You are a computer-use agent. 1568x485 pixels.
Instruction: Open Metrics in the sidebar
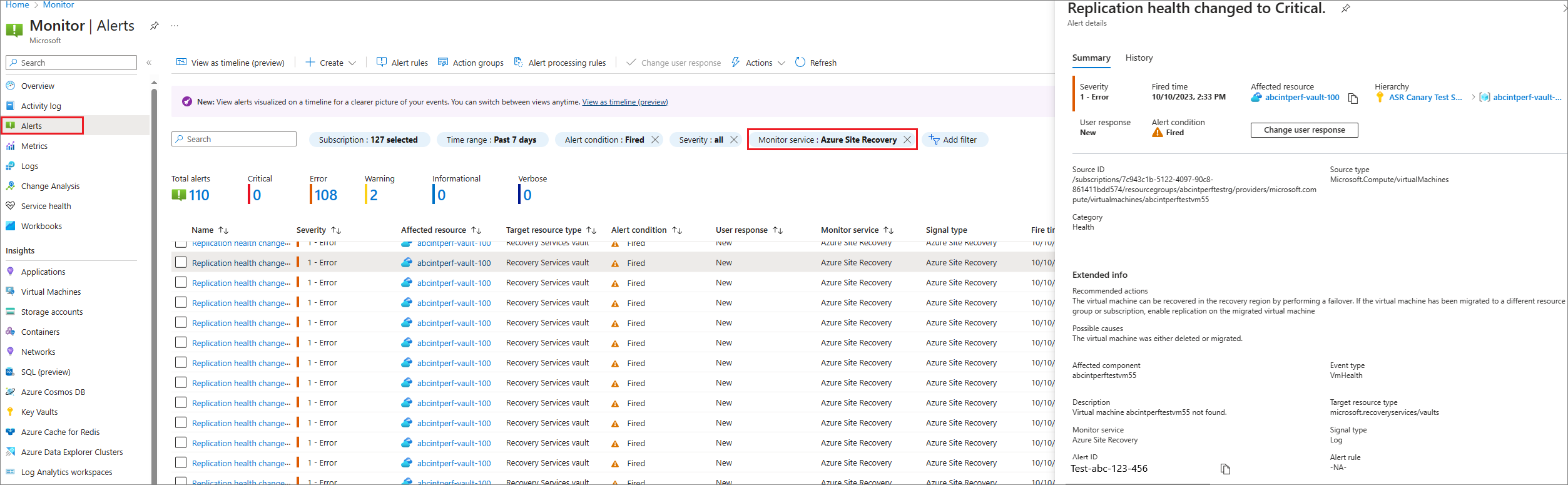coord(34,146)
